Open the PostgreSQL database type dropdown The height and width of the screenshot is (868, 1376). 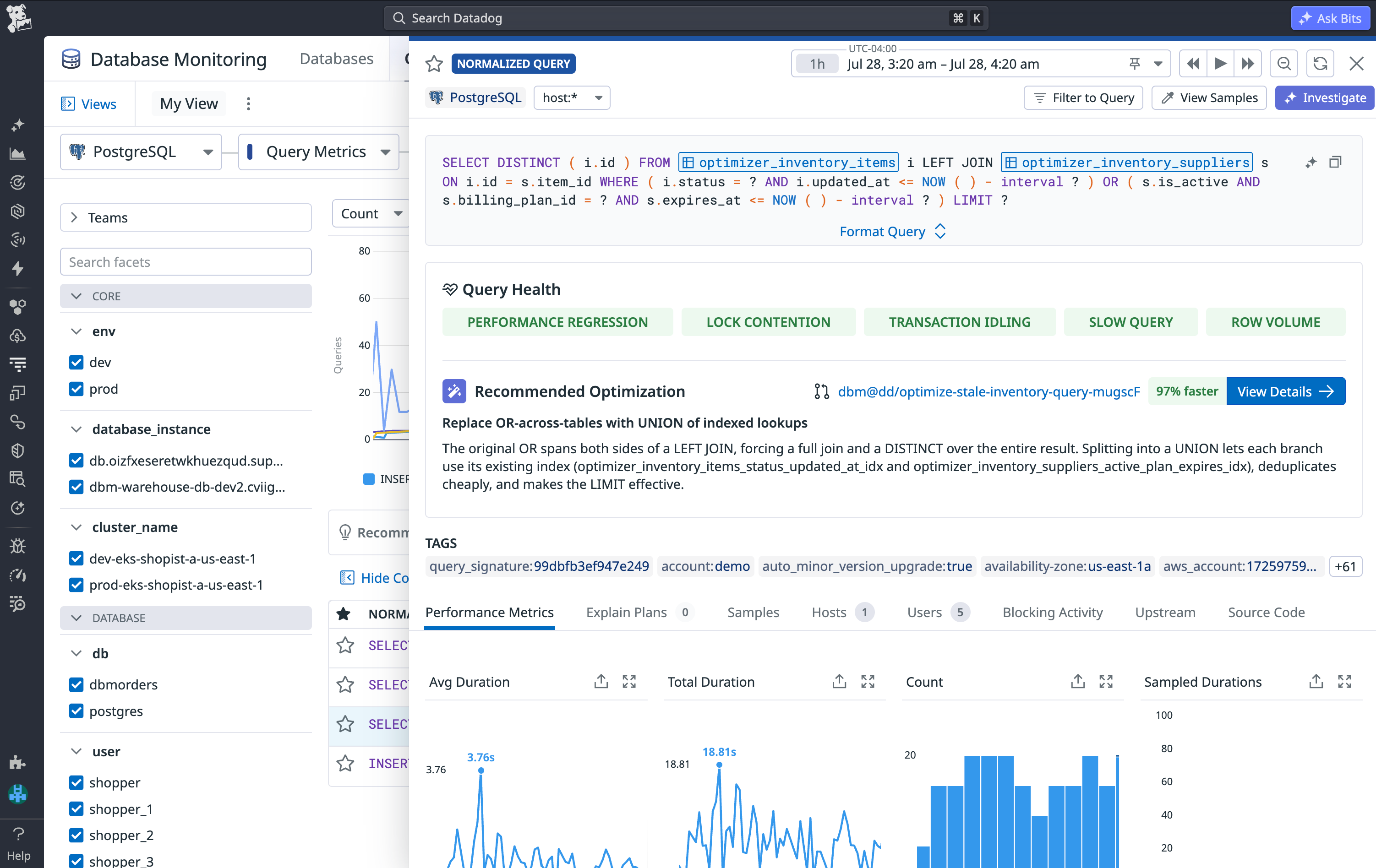[141, 152]
